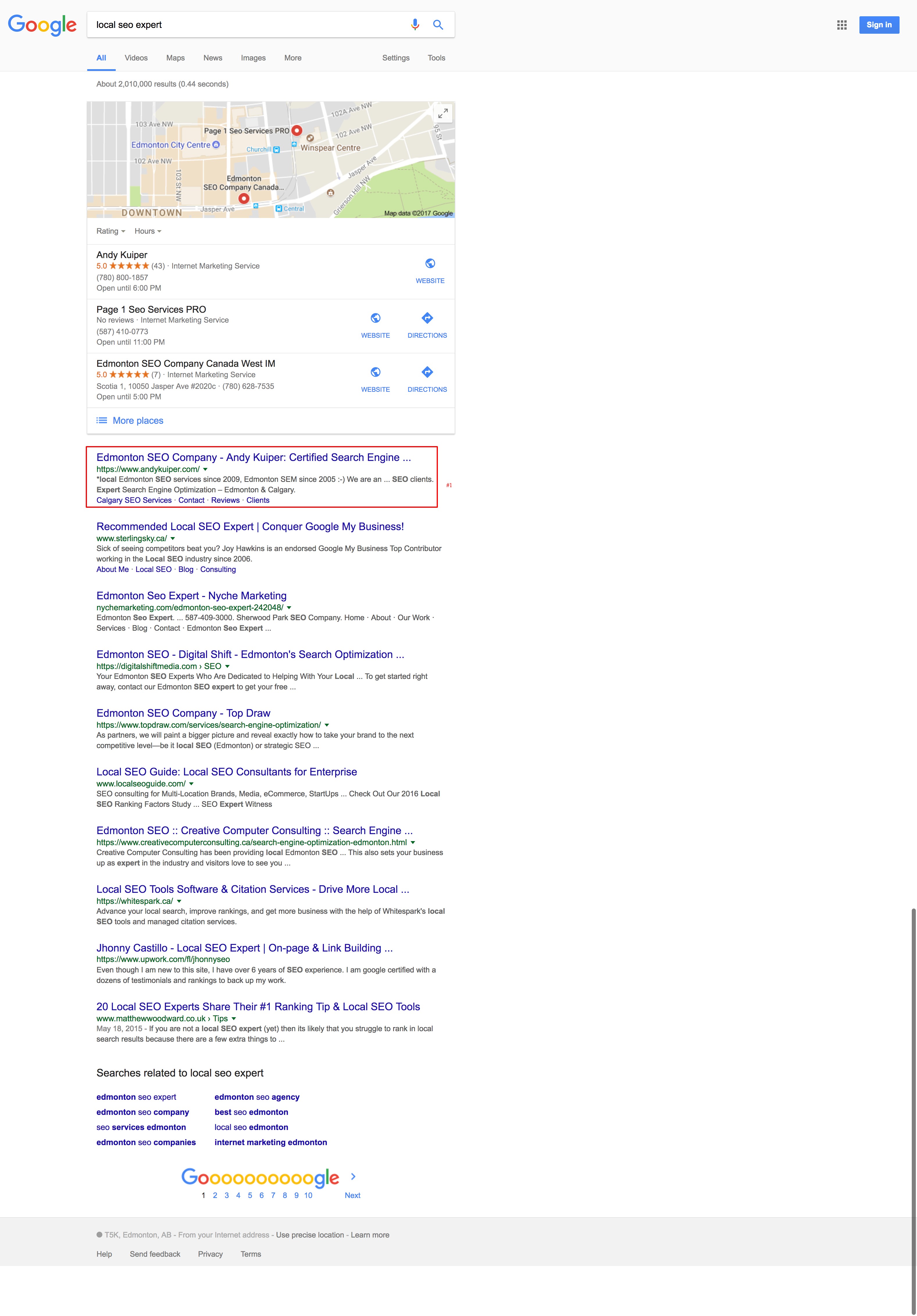Expand topdraw.com URL dropdown arrow
The height and width of the screenshot is (1316, 917).
tap(327, 725)
